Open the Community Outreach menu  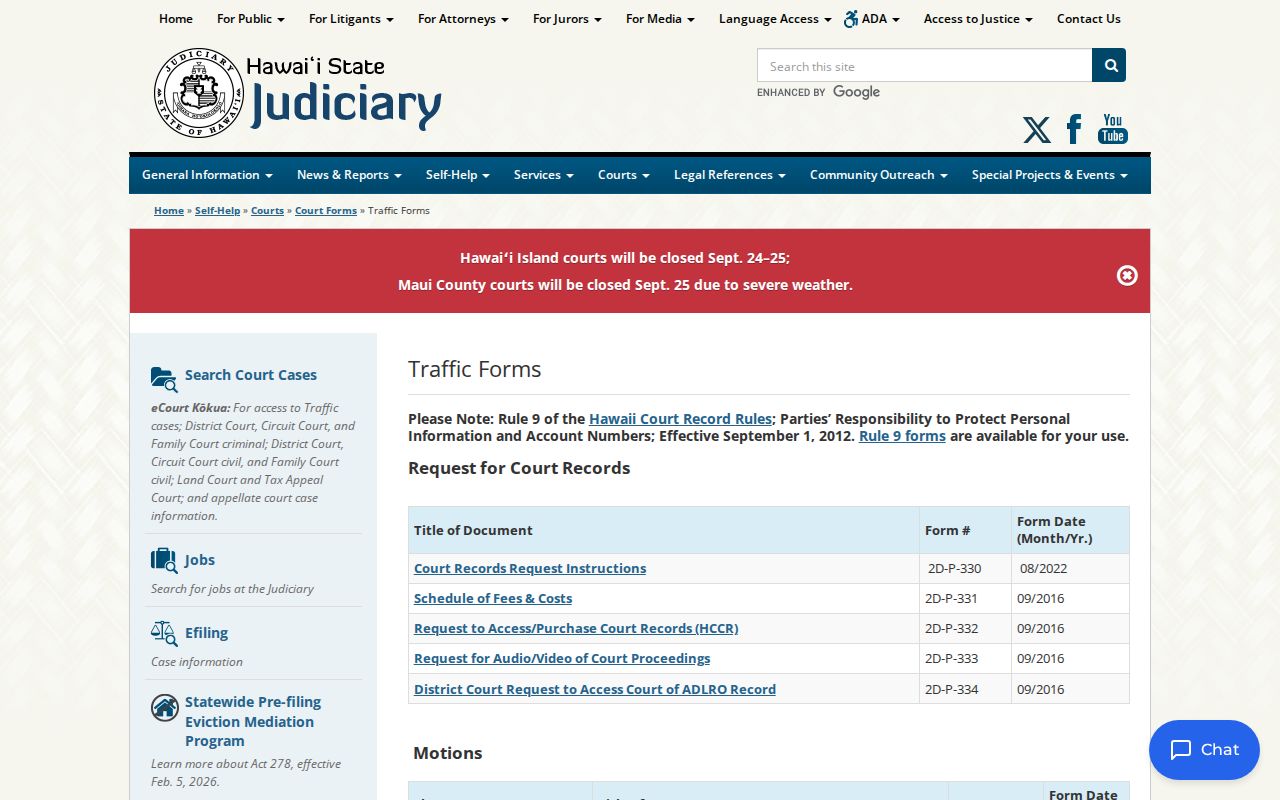point(879,175)
